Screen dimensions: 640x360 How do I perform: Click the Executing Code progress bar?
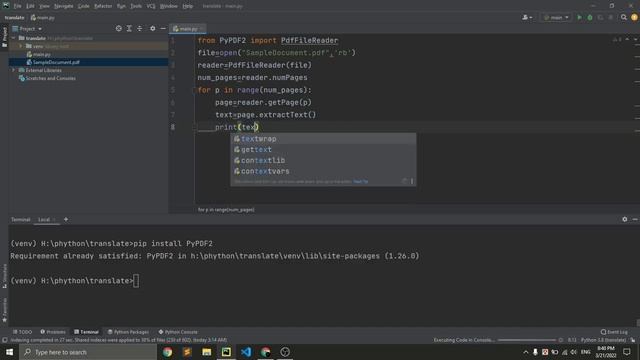527,340
